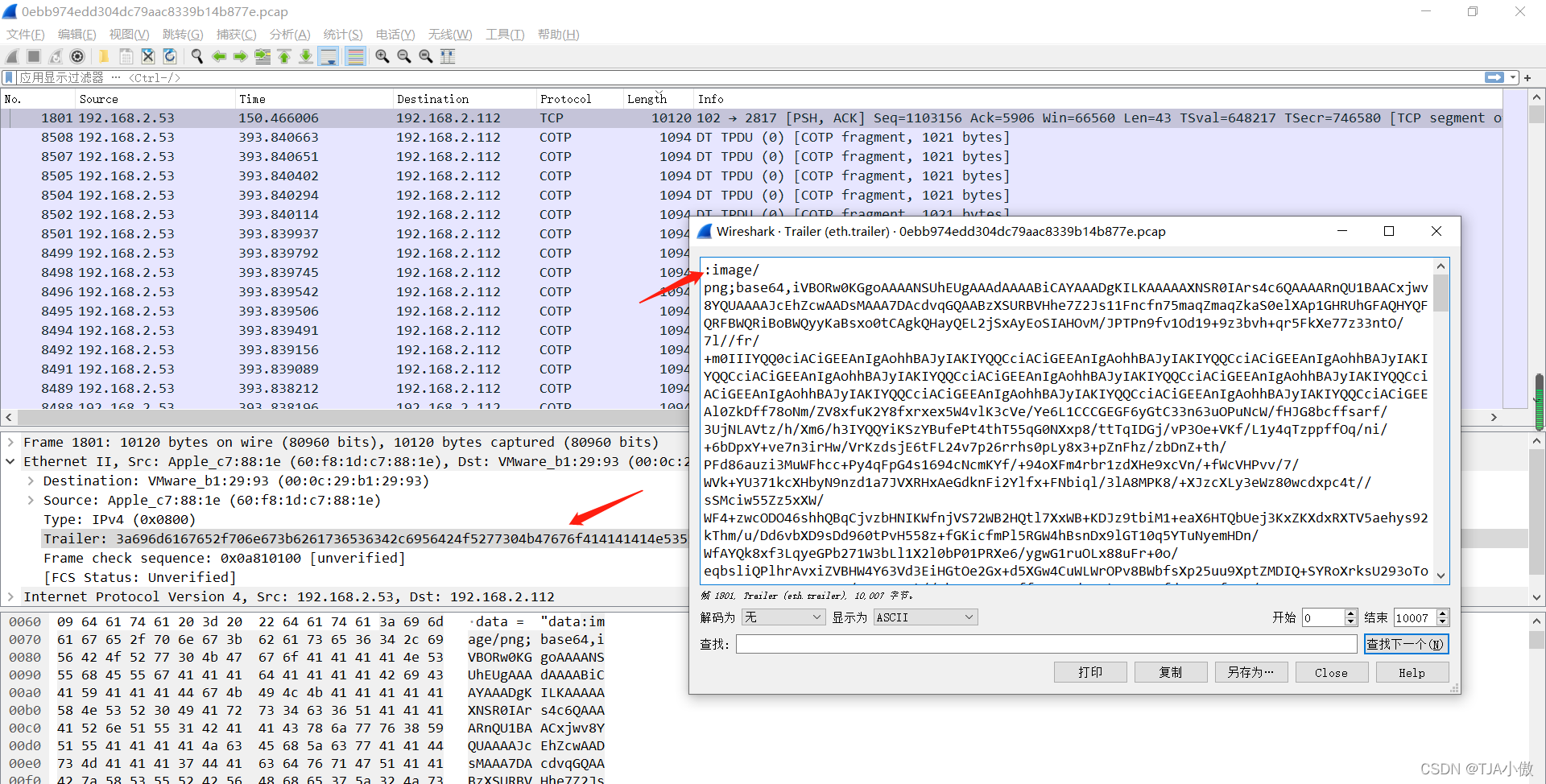This screenshot has height=784, width=1546.
Task: Click the 另存为 button to save trailer data
Action: tap(1250, 672)
